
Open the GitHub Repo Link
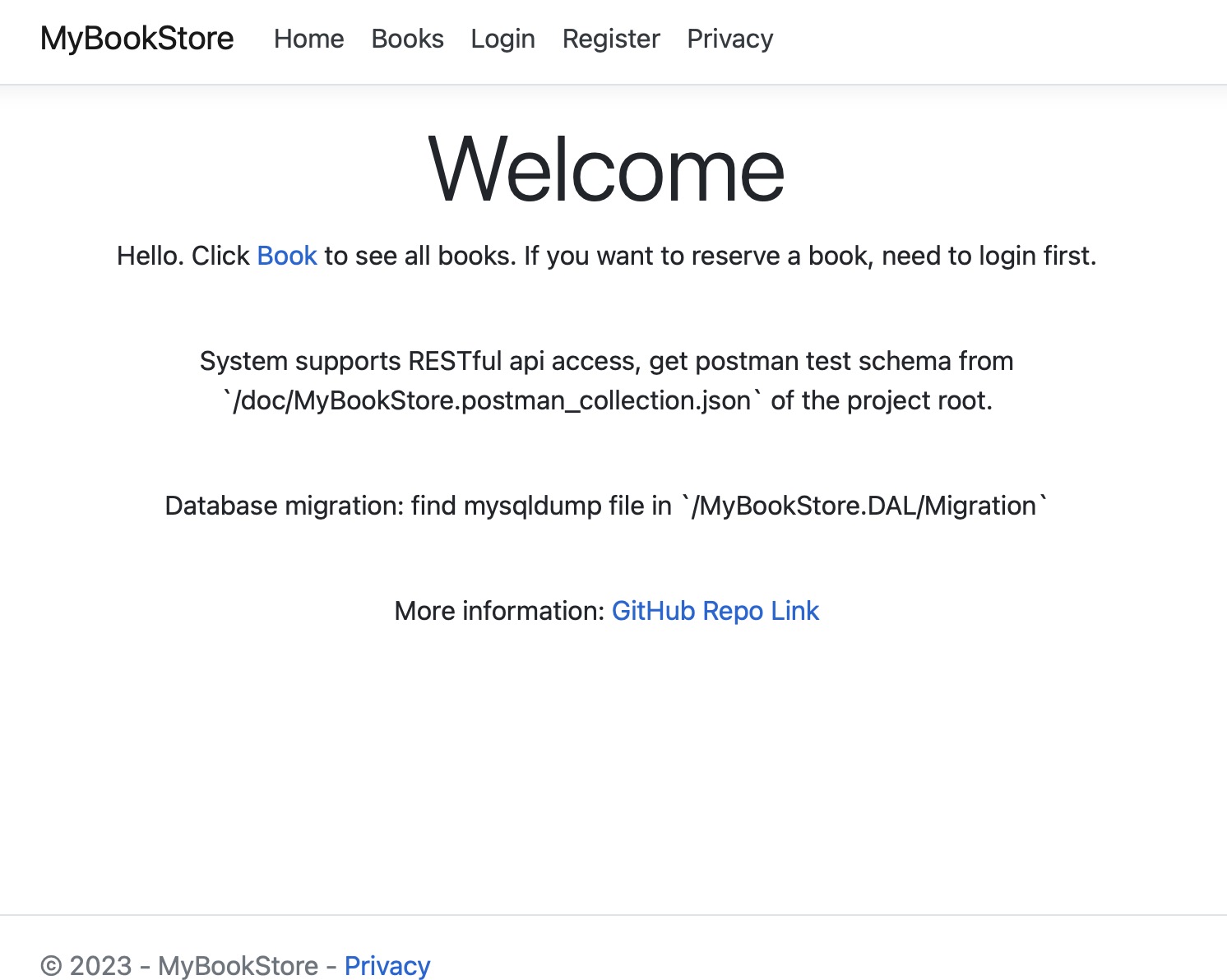click(715, 611)
